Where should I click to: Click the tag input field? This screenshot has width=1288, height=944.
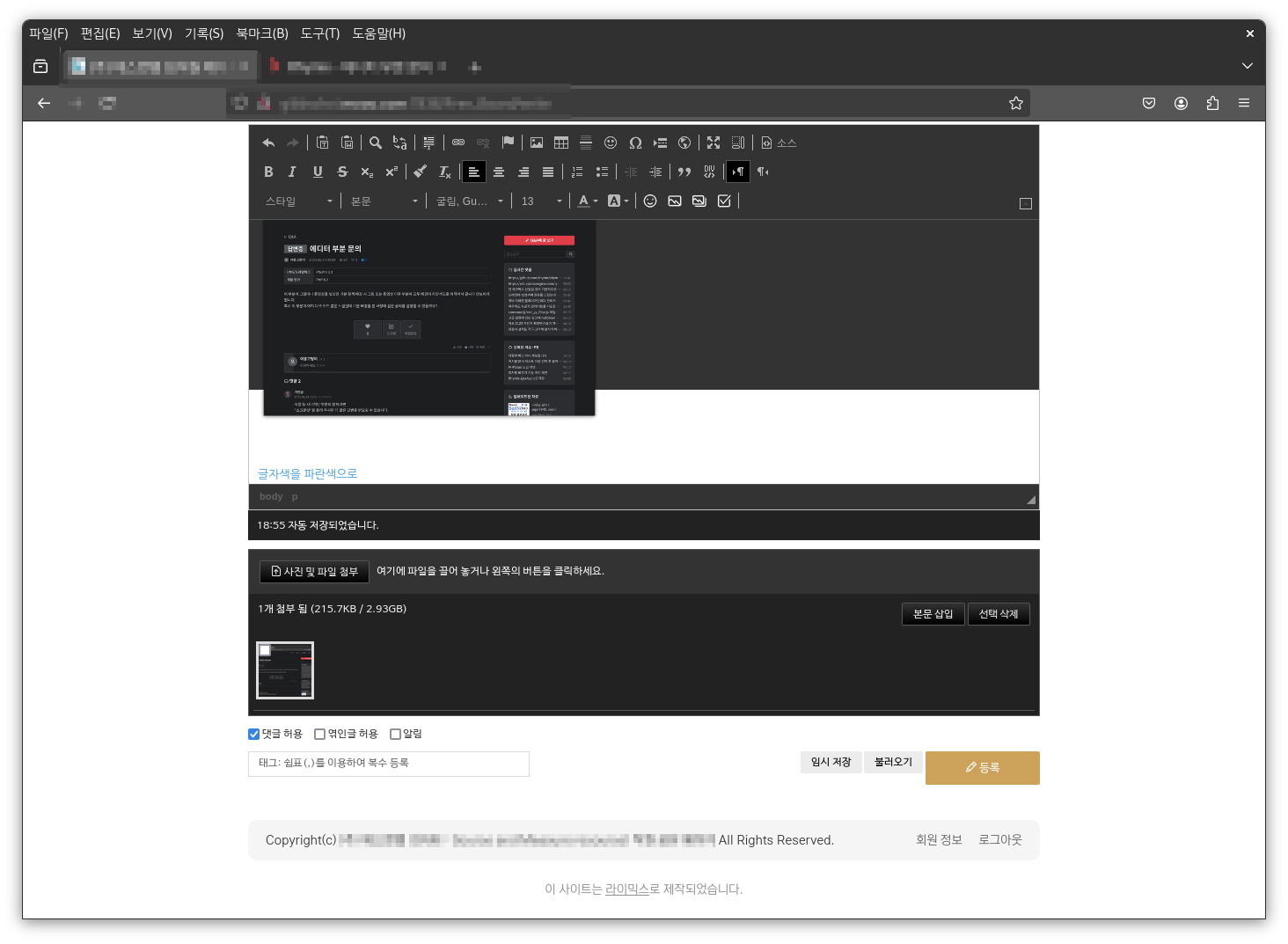(388, 764)
